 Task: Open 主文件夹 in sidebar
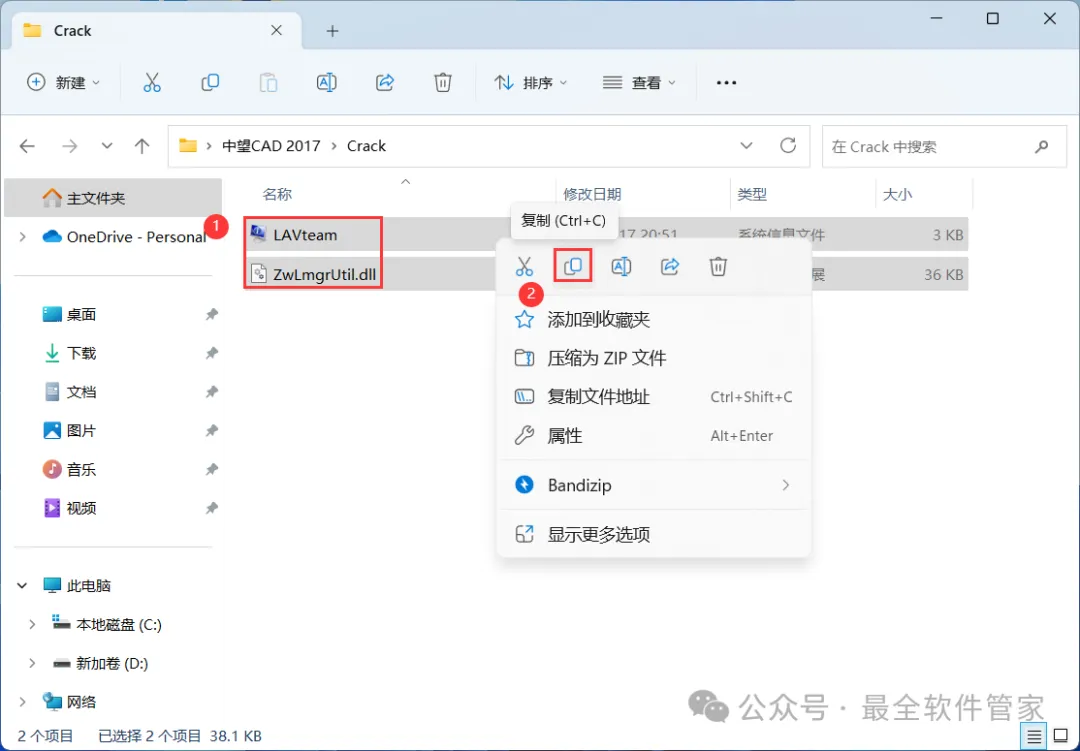[x=113, y=198]
